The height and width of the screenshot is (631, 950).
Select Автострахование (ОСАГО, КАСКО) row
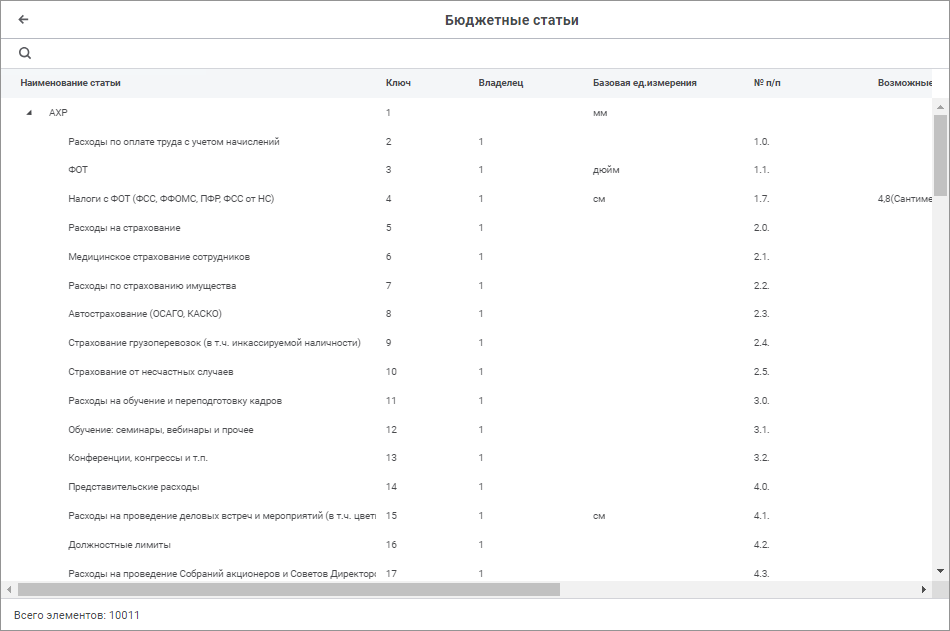pos(145,314)
